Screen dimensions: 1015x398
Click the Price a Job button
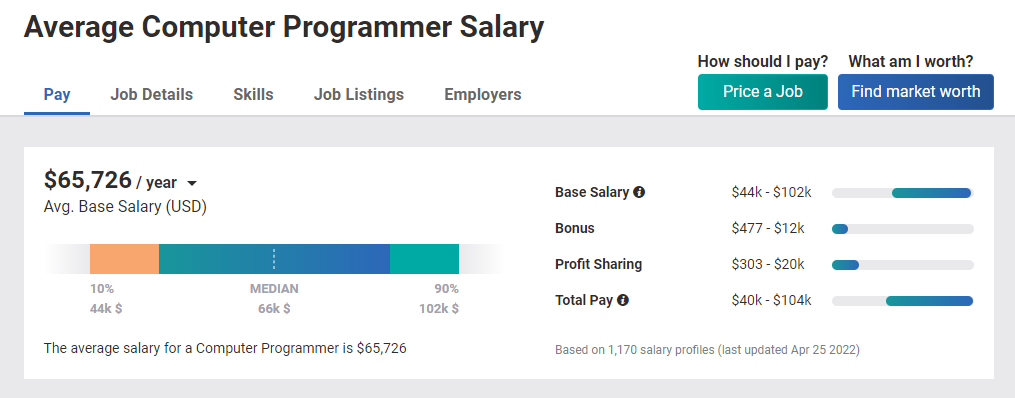pyautogui.click(x=763, y=92)
